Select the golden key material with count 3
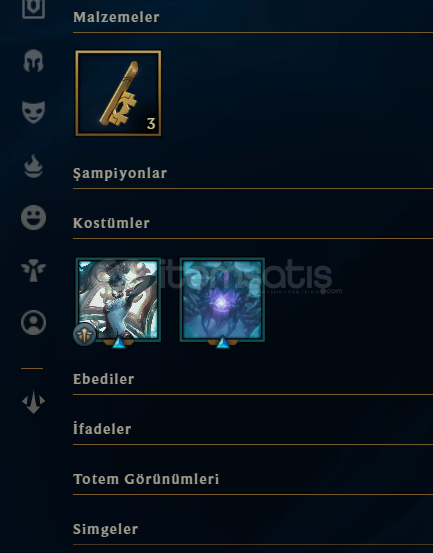This screenshot has height=553, width=433. click(118, 93)
